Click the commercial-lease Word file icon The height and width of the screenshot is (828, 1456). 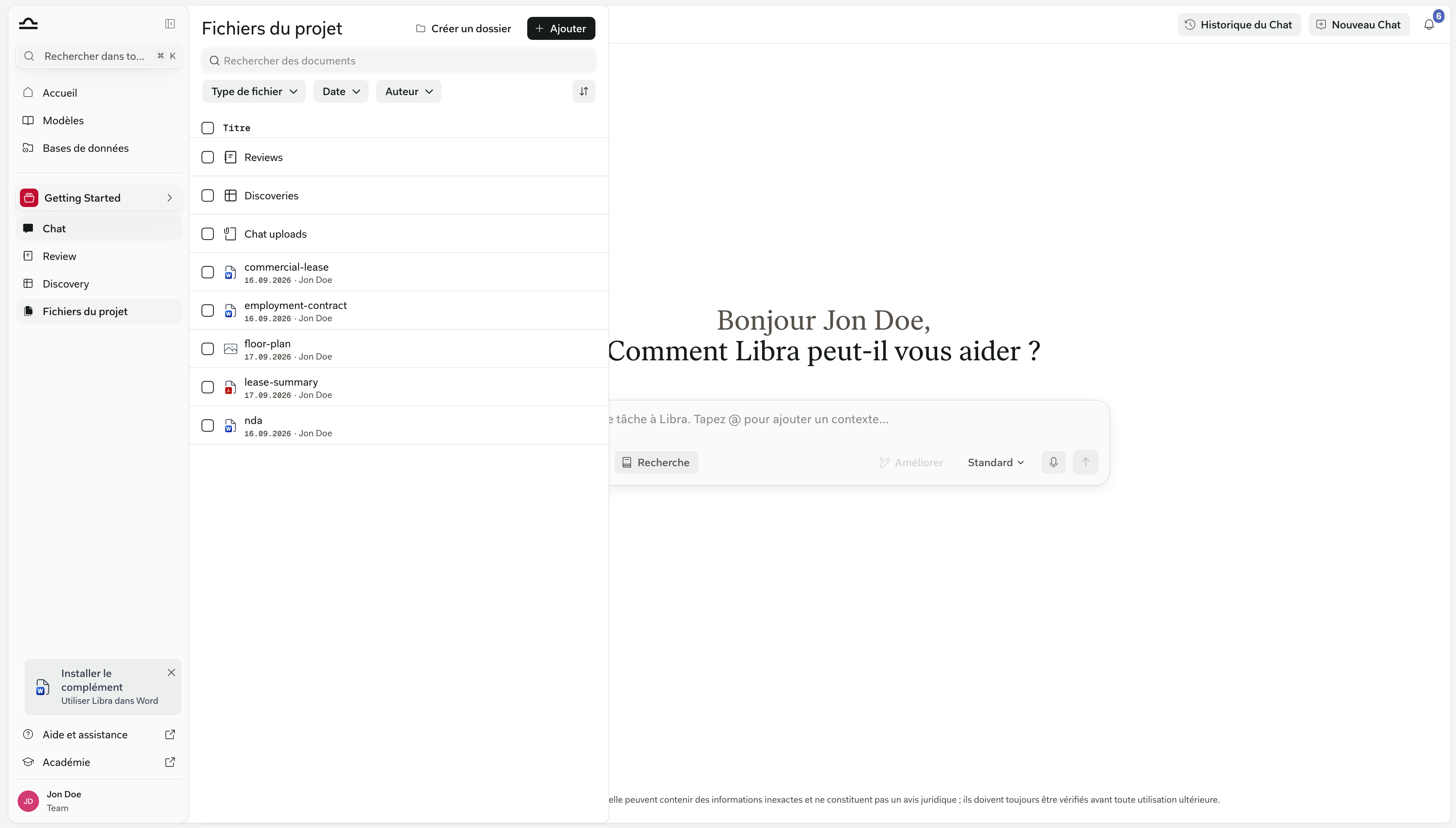click(x=230, y=273)
